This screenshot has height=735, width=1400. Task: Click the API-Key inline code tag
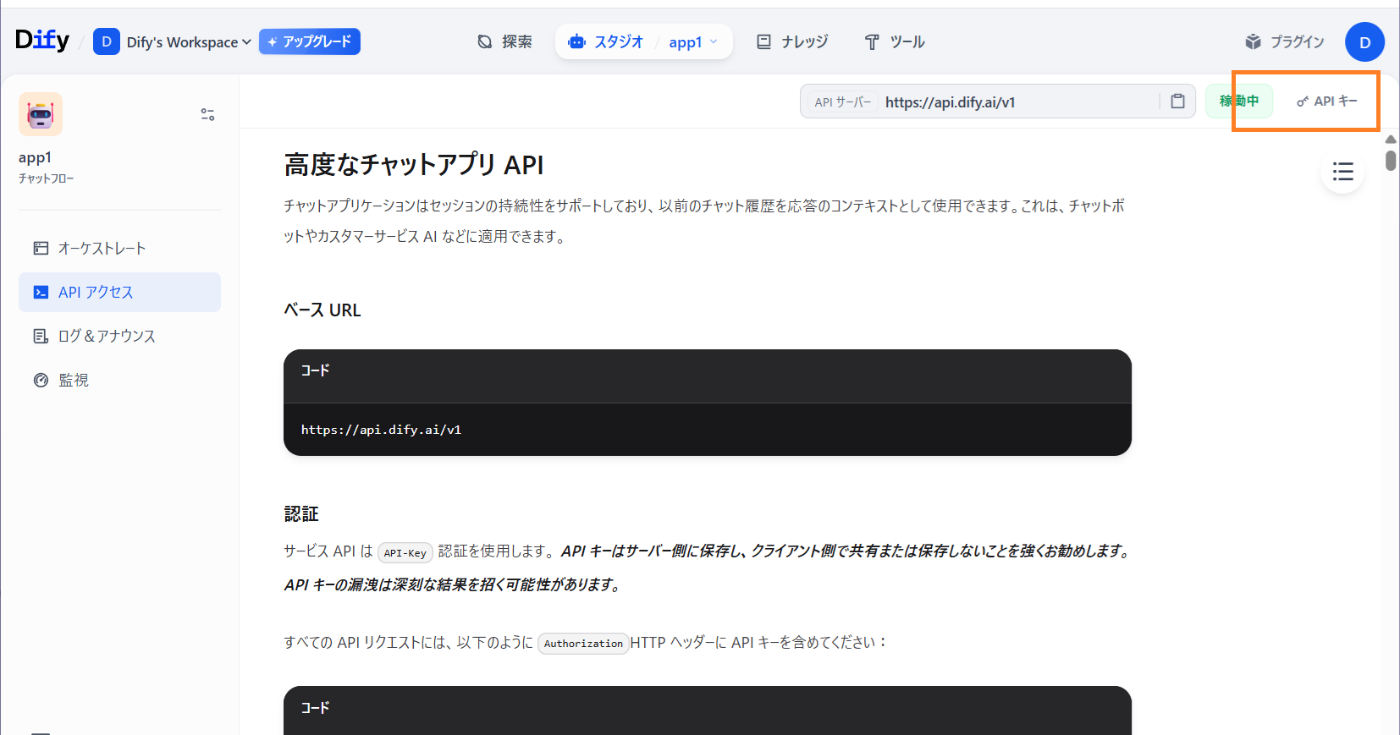405,552
